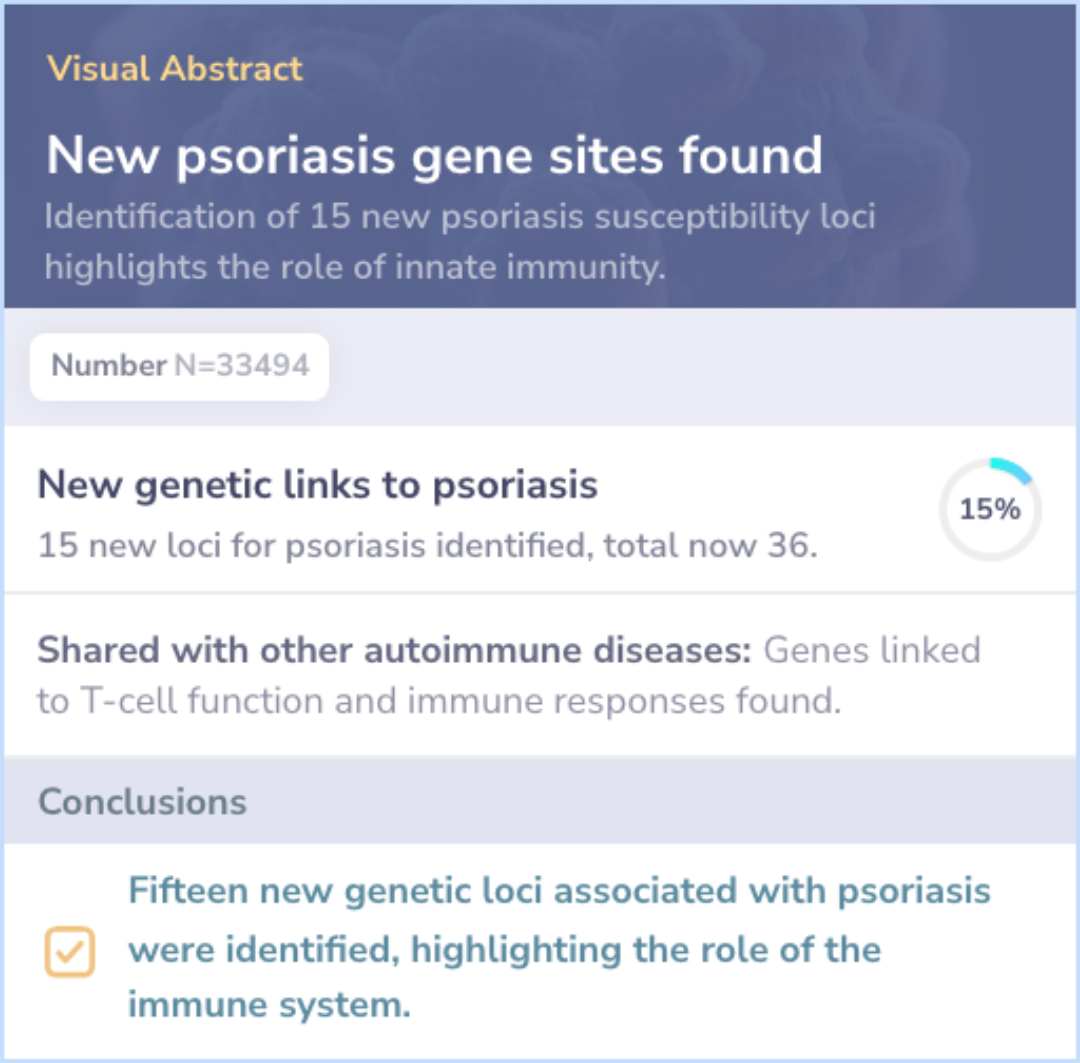Image resolution: width=1080 pixels, height=1063 pixels.
Task: Click the "N=33494" sample size value
Action: click(242, 366)
